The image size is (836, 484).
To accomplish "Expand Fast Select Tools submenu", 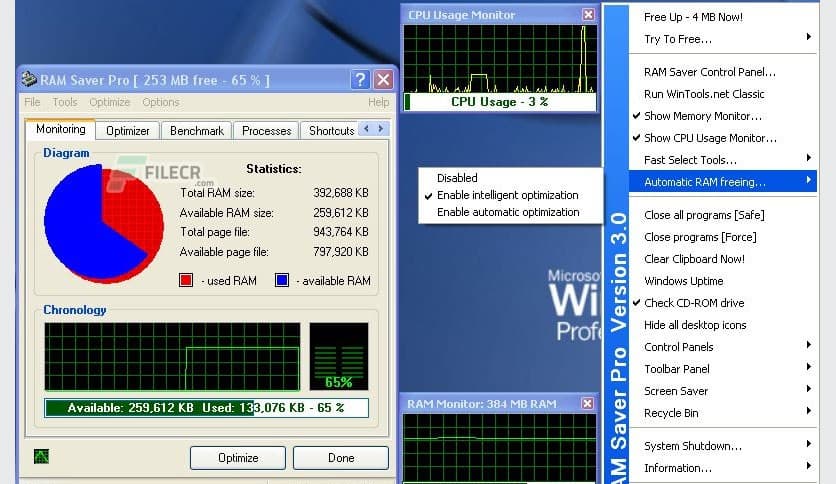I will (x=722, y=160).
